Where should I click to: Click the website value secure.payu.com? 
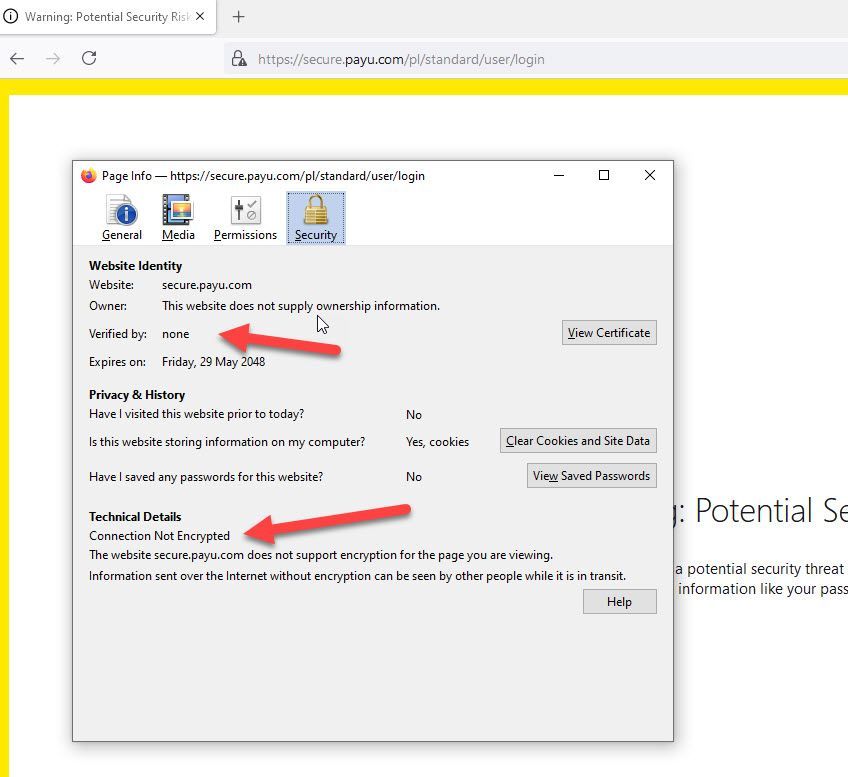pos(207,285)
